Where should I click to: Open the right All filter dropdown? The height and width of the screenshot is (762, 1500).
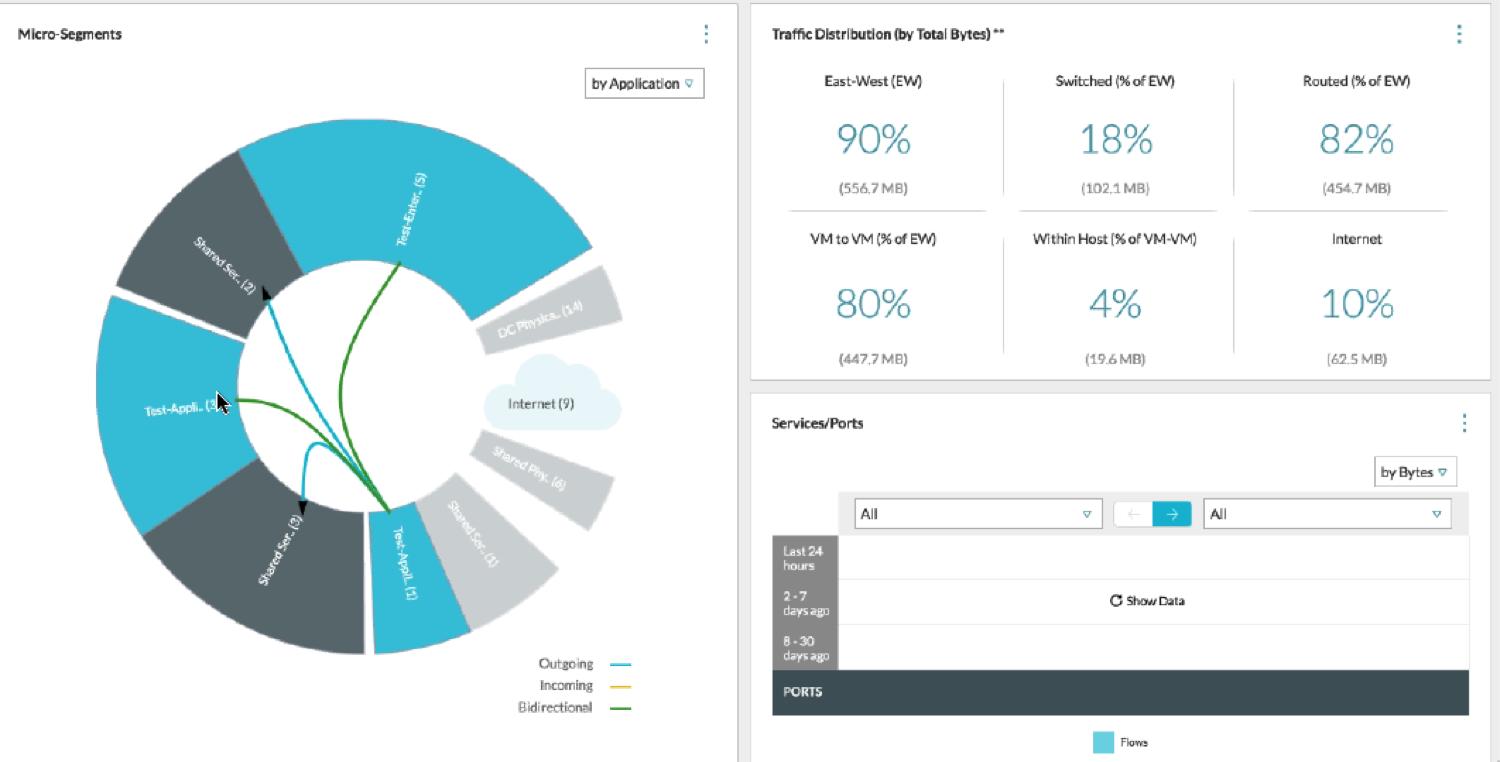pyautogui.click(x=1326, y=514)
